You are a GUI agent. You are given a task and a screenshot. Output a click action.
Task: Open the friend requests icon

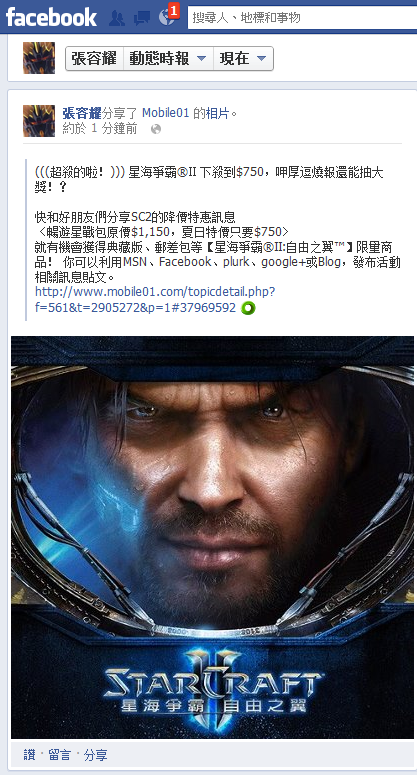click(x=117, y=18)
